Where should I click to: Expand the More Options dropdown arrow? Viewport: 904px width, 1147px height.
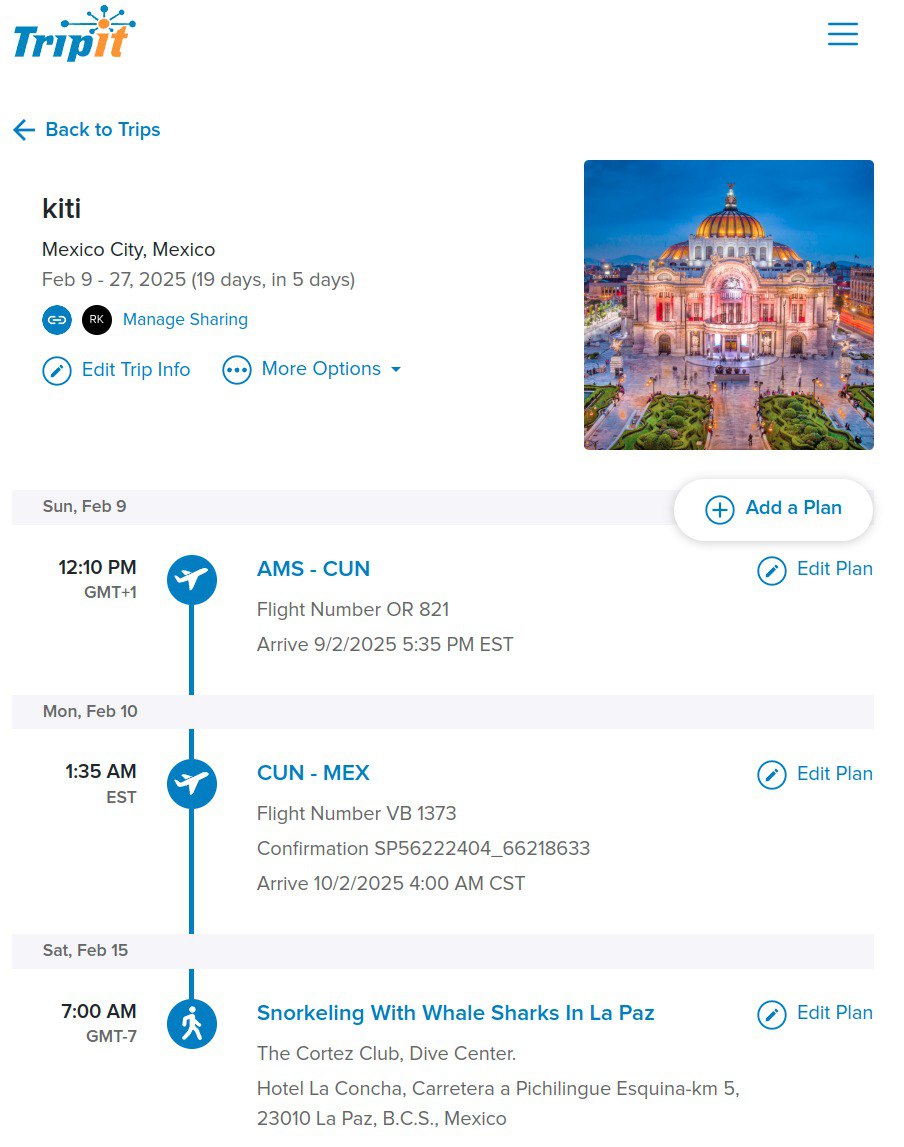tap(396, 370)
